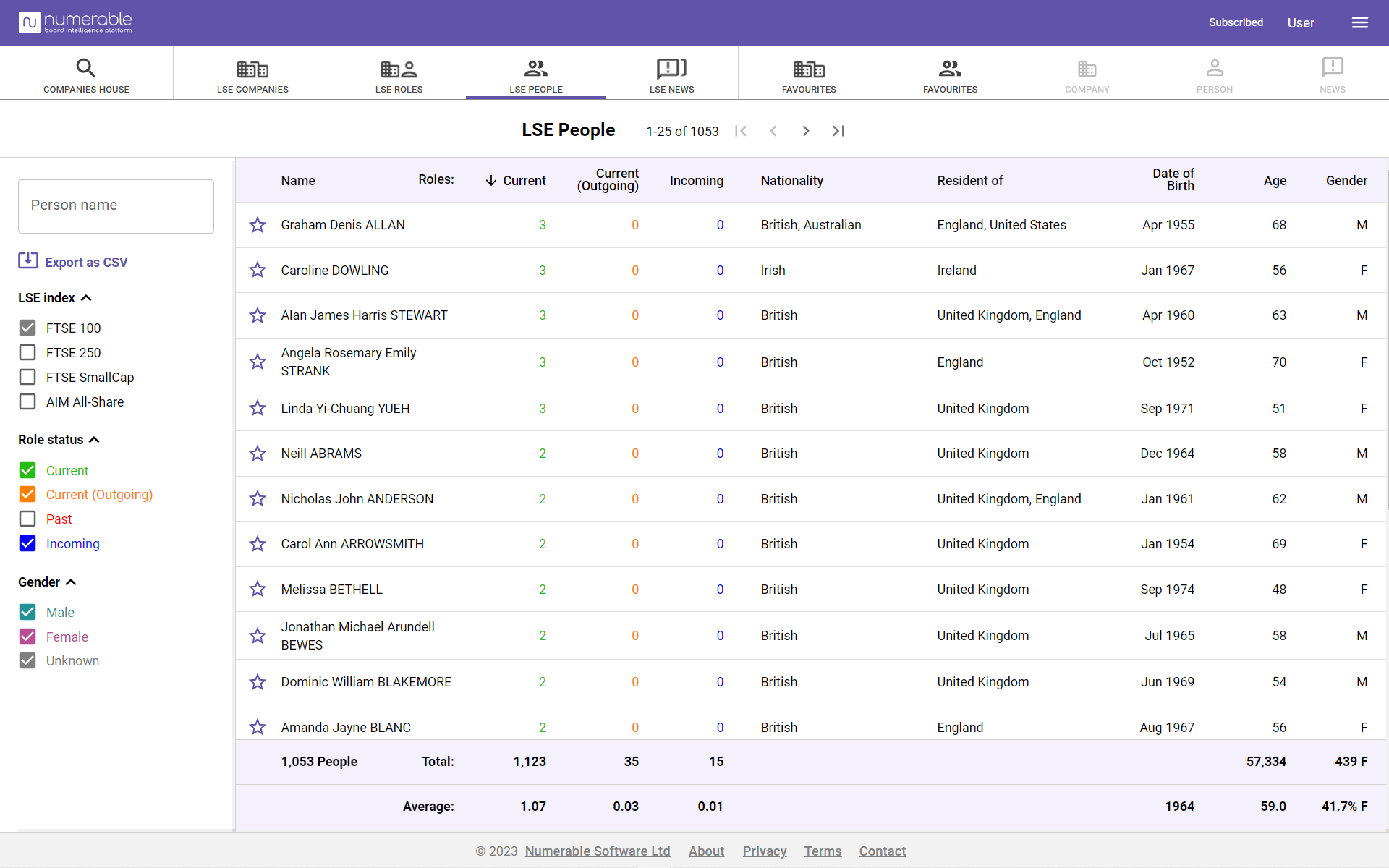Toggle Female gender filter
Screen dimensions: 1389x868
pyautogui.click(x=27, y=637)
